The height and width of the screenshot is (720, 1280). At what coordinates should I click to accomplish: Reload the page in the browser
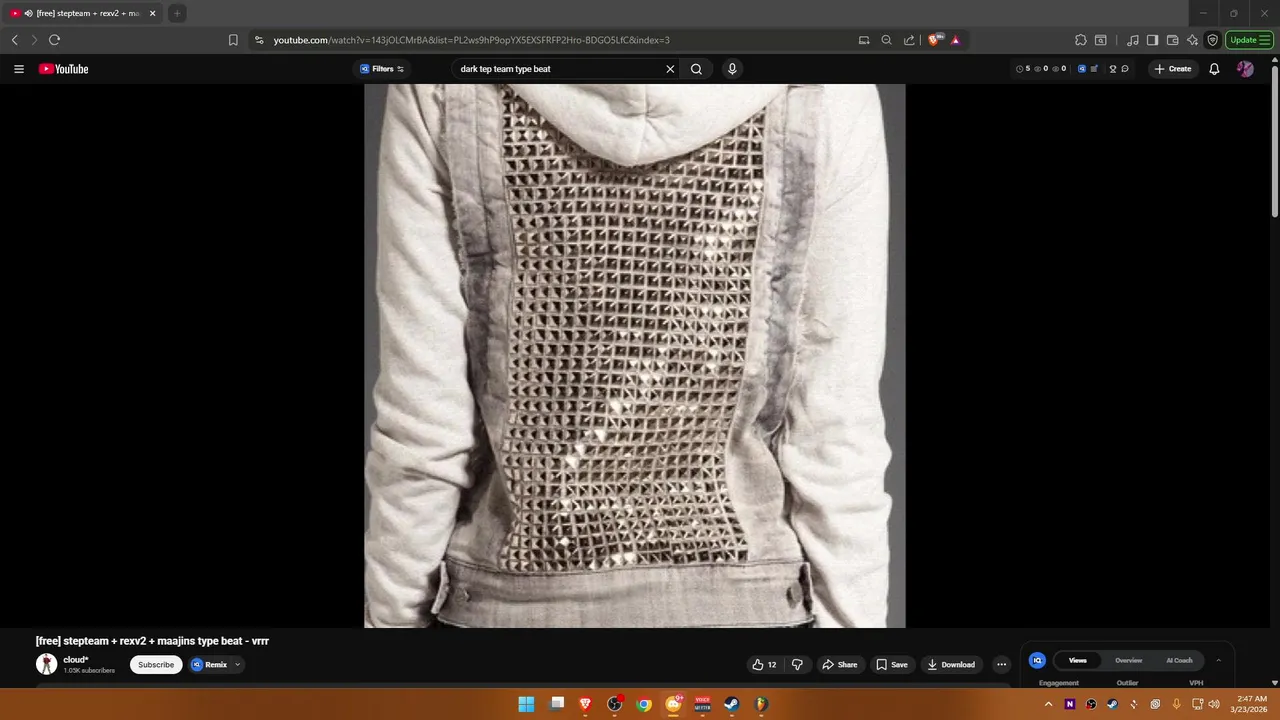tap(54, 40)
